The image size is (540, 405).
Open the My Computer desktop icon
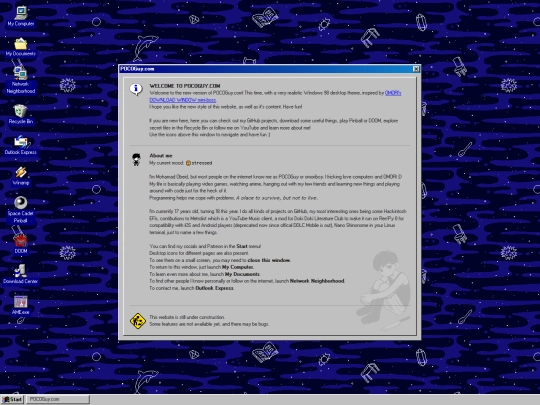[21, 16]
